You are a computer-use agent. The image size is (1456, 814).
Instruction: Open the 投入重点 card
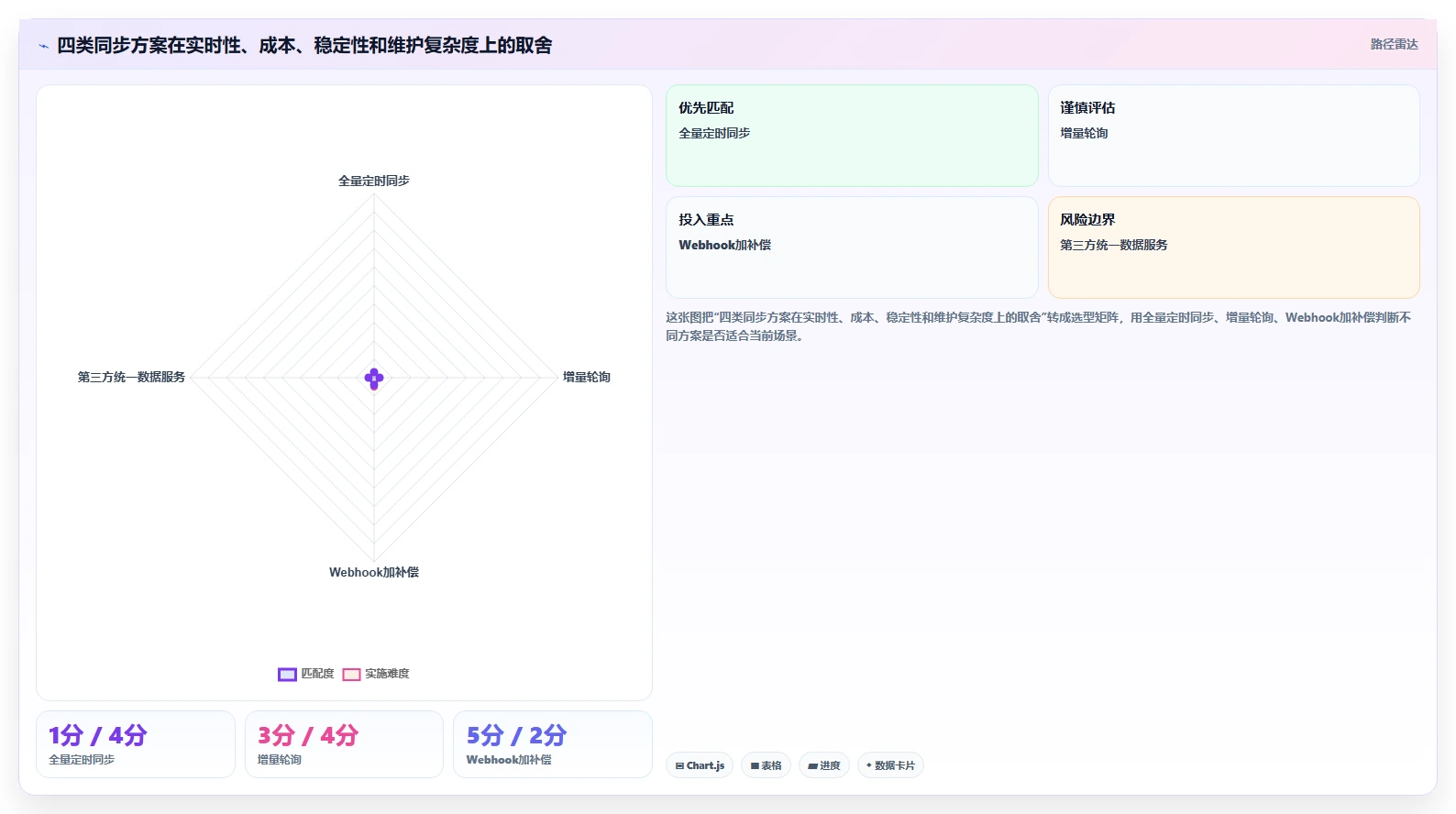pyautogui.click(x=852, y=247)
